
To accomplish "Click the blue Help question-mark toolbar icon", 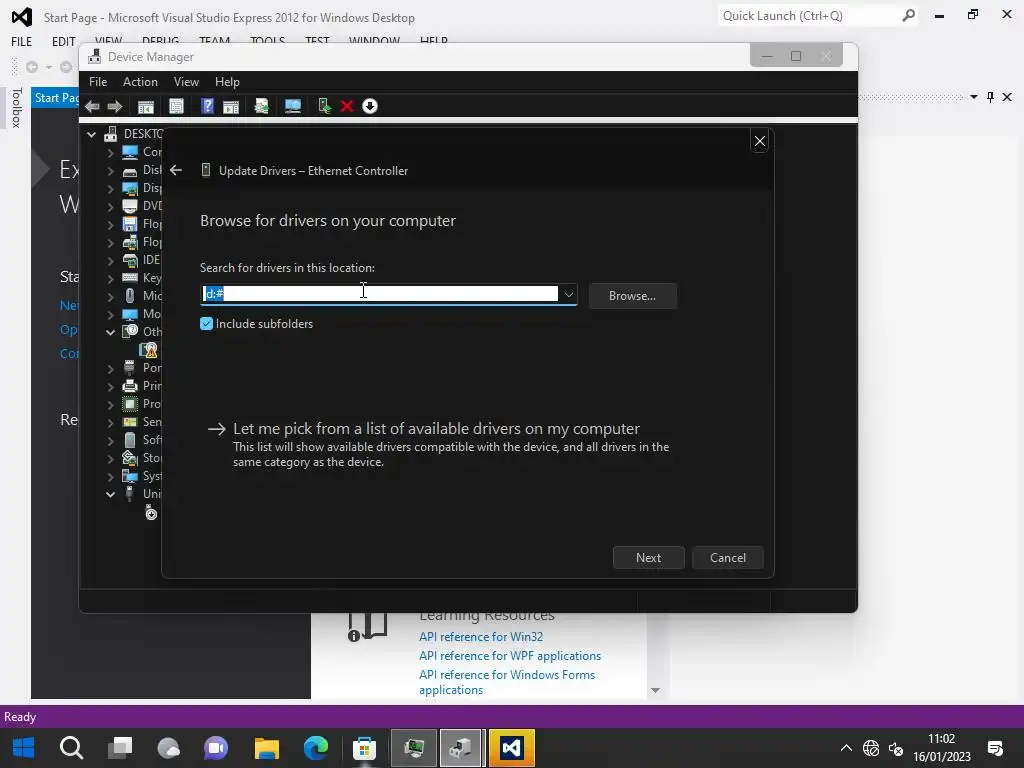I will click(x=207, y=106).
